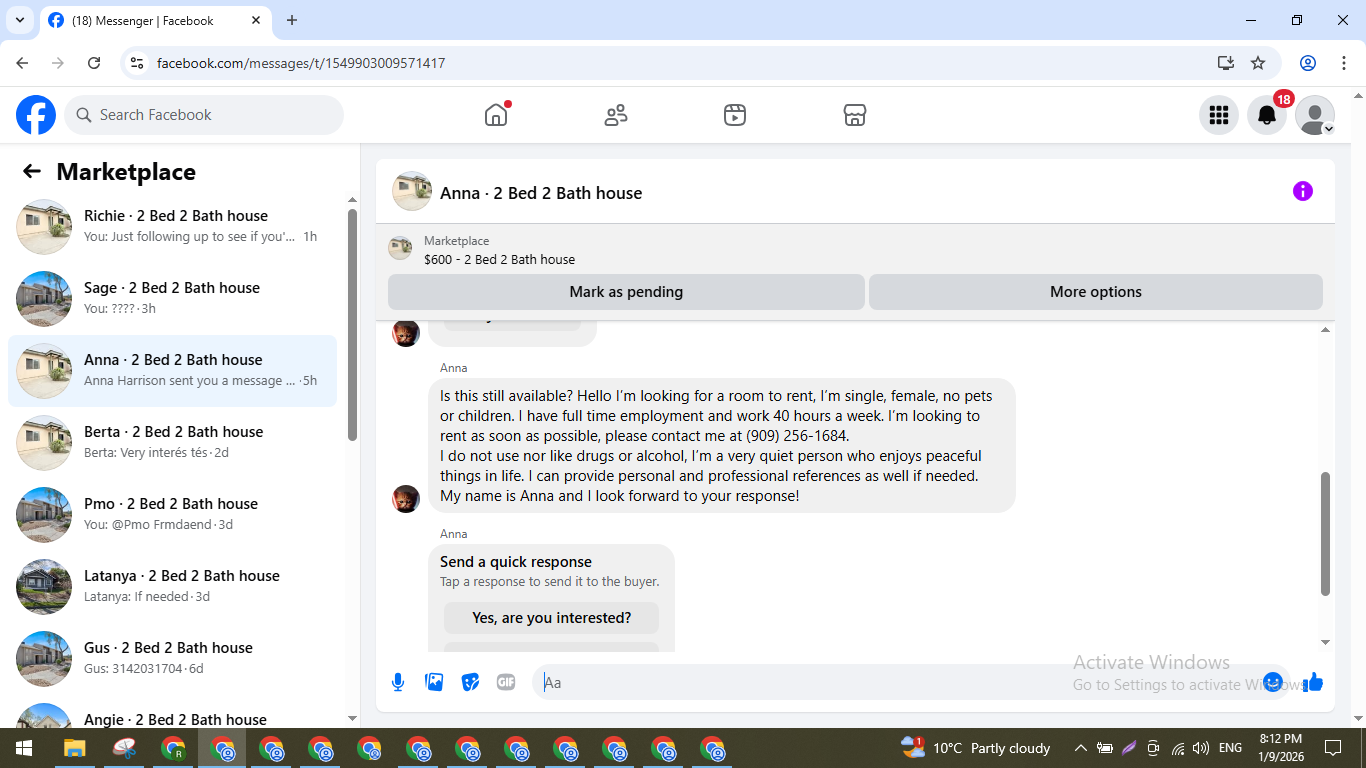
Task: Send a thumbs-up like
Action: (x=1313, y=682)
